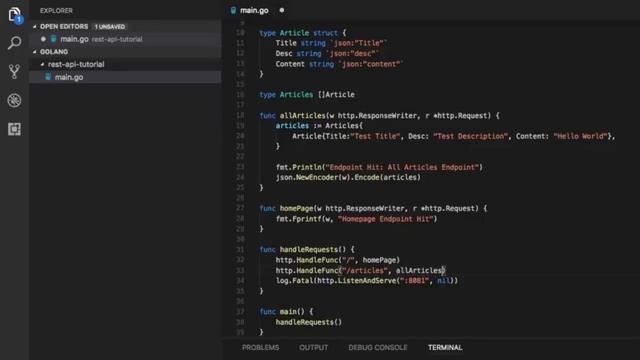The height and width of the screenshot is (360, 640).
Task: Click the unsaved dot on main.go tab
Action: [282, 10]
